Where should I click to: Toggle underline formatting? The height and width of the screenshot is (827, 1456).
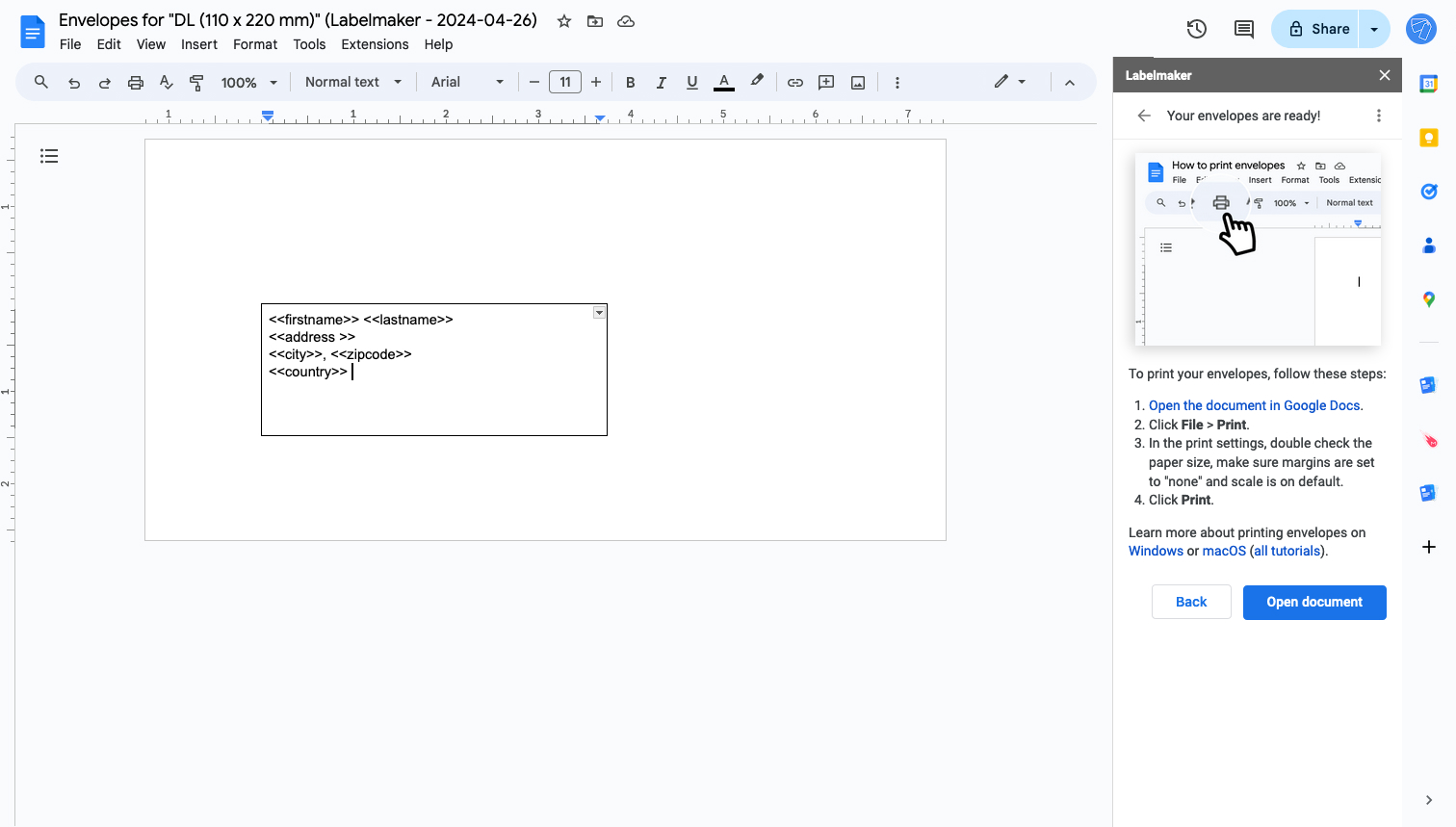pyautogui.click(x=692, y=82)
